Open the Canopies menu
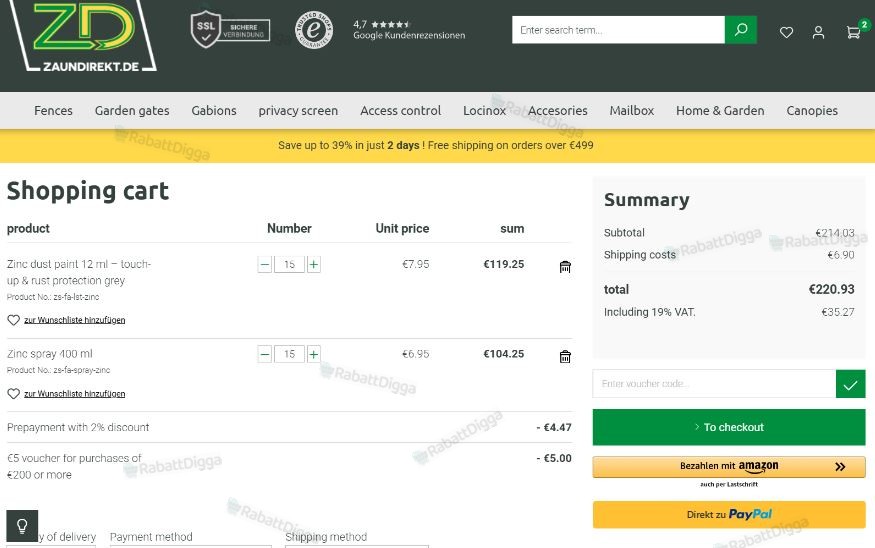The width and height of the screenshot is (875, 548). pos(812,110)
